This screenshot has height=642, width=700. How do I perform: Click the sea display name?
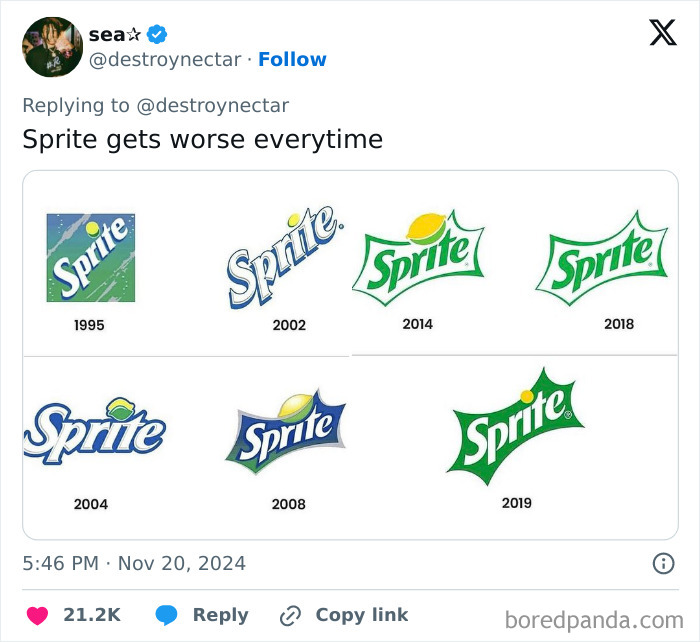107,34
